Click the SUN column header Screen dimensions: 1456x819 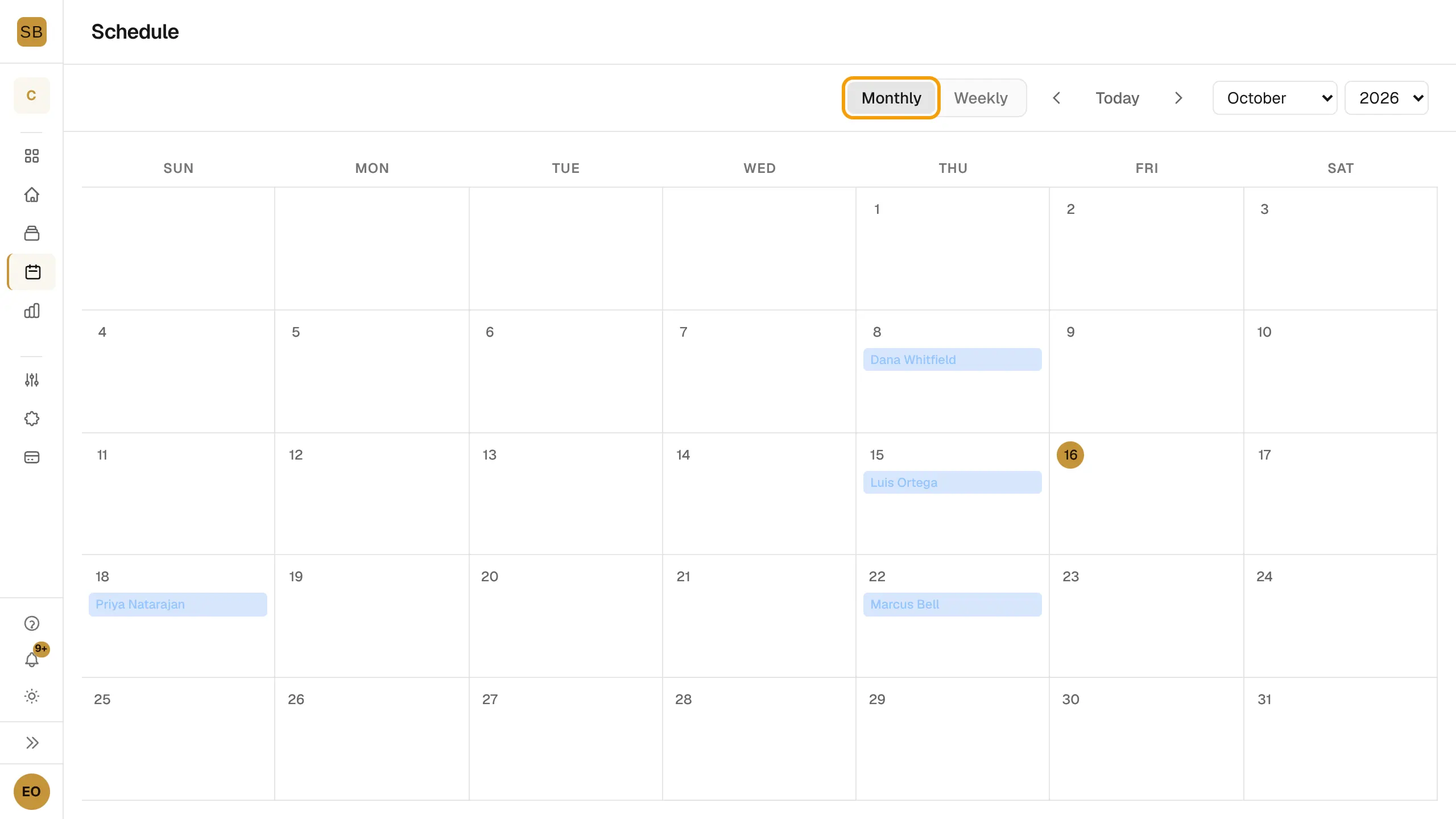(x=178, y=168)
